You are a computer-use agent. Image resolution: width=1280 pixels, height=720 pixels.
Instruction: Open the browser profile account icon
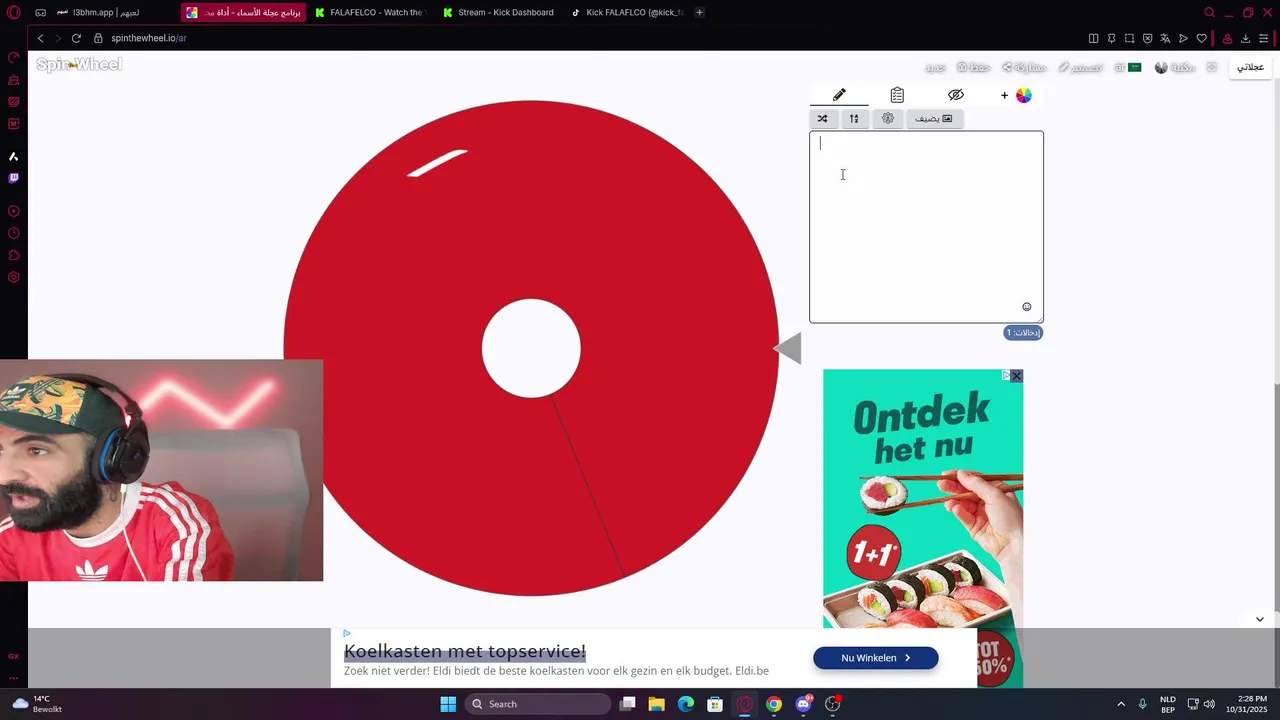coord(1227,38)
